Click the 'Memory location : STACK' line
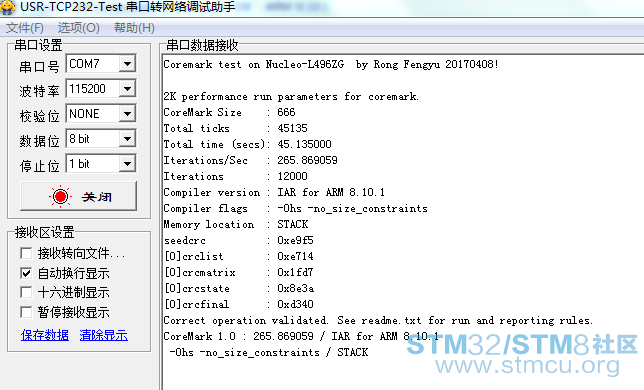644x390 pixels. [236, 224]
